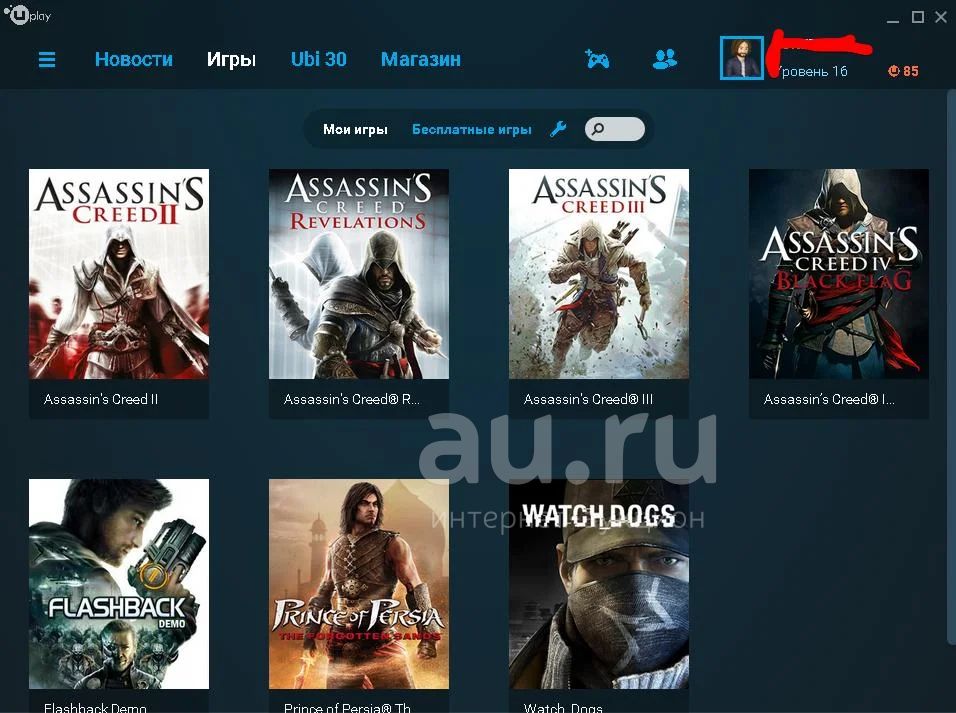
Task: Click the "Assassin's Creed® III" title label
Action: [588, 399]
